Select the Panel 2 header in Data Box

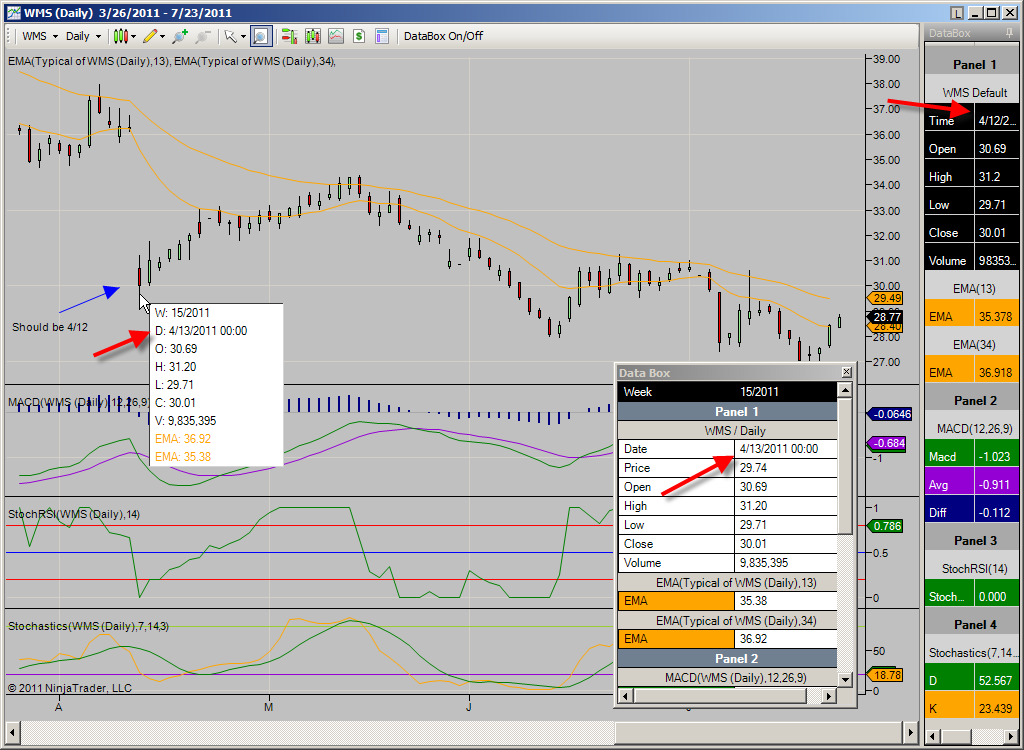[x=728, y=659]
